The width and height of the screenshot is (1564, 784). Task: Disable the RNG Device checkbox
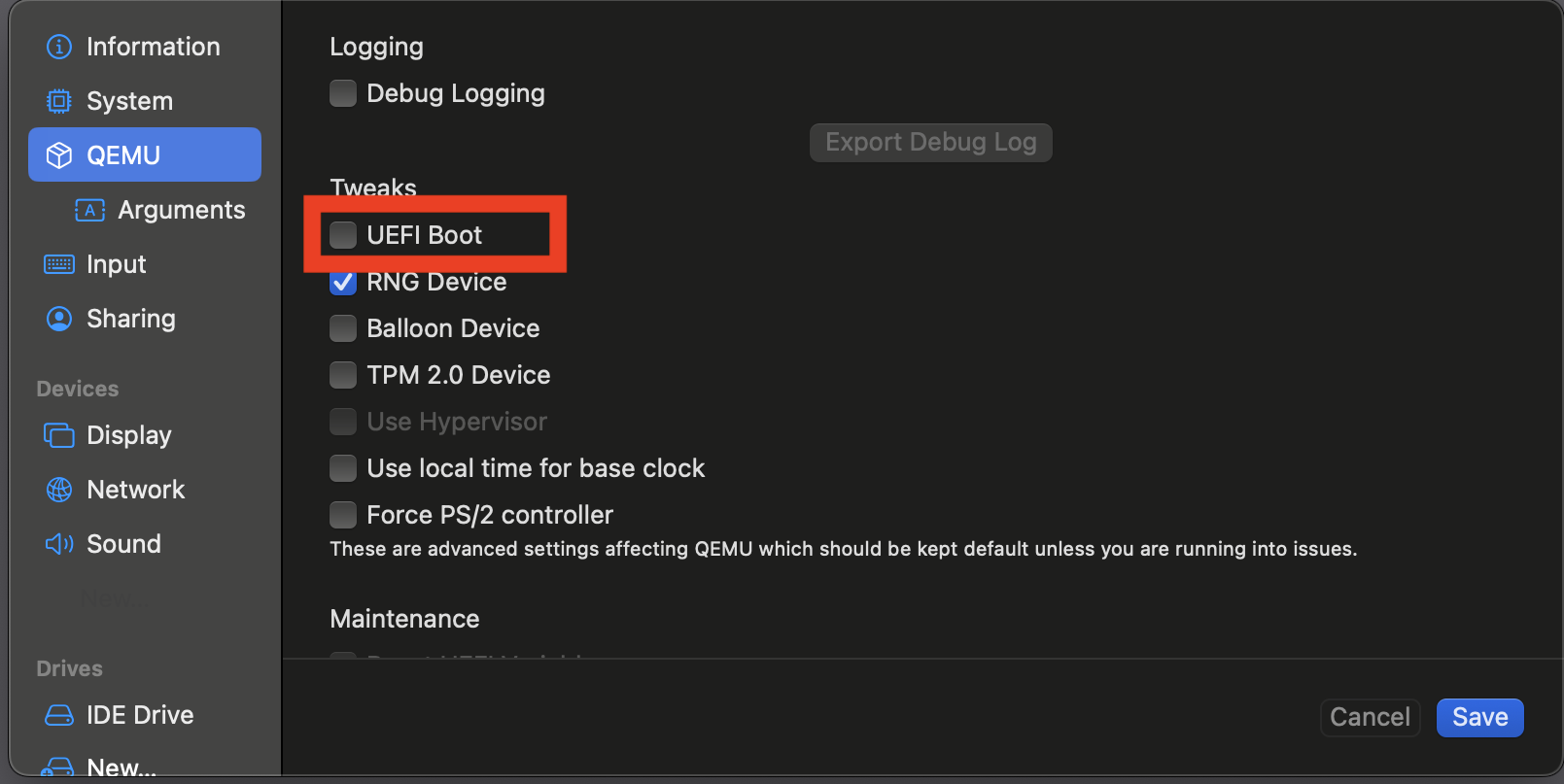(x=343, y=282)
